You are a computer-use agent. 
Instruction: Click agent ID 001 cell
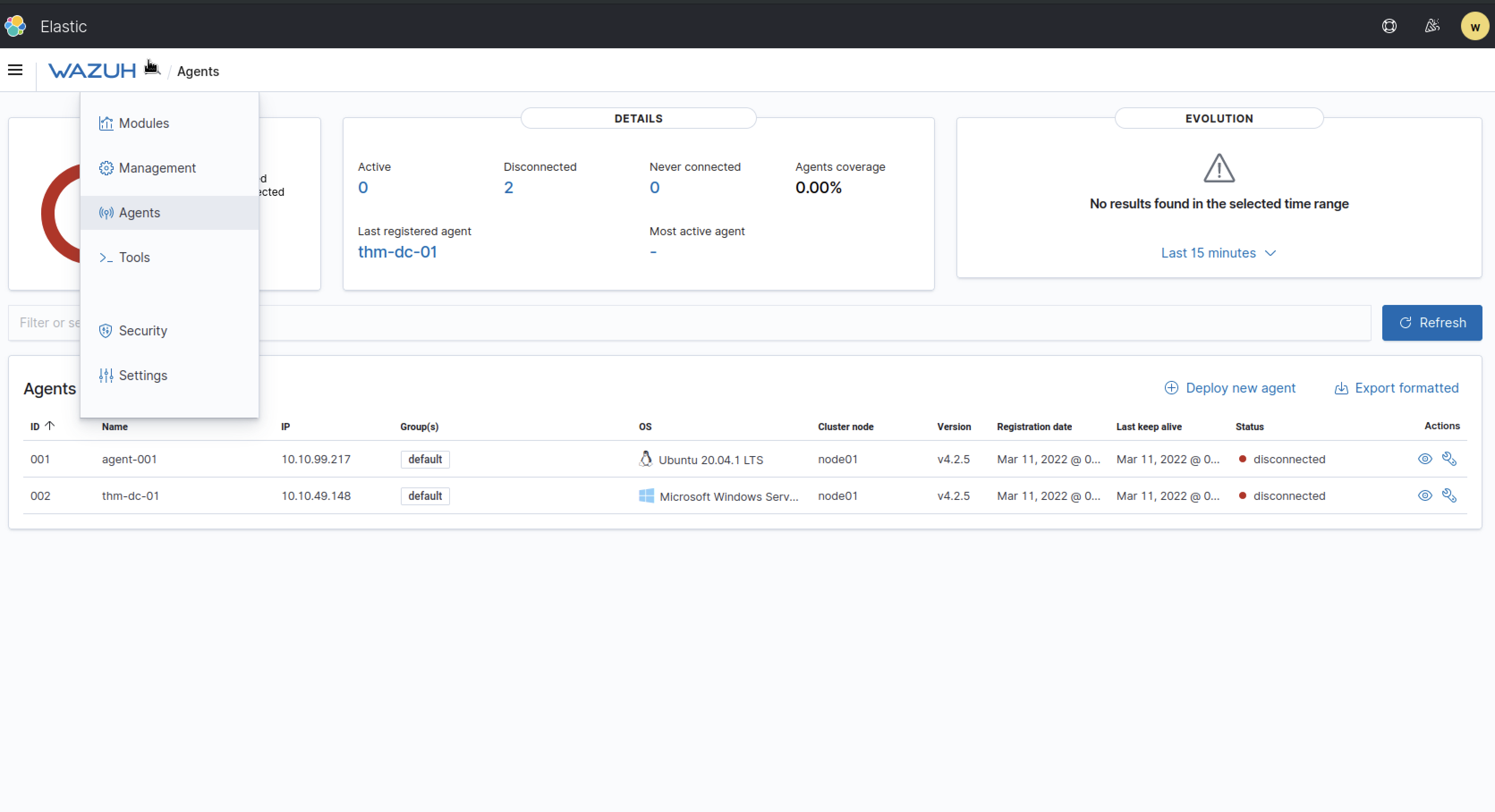pos(40,459)
